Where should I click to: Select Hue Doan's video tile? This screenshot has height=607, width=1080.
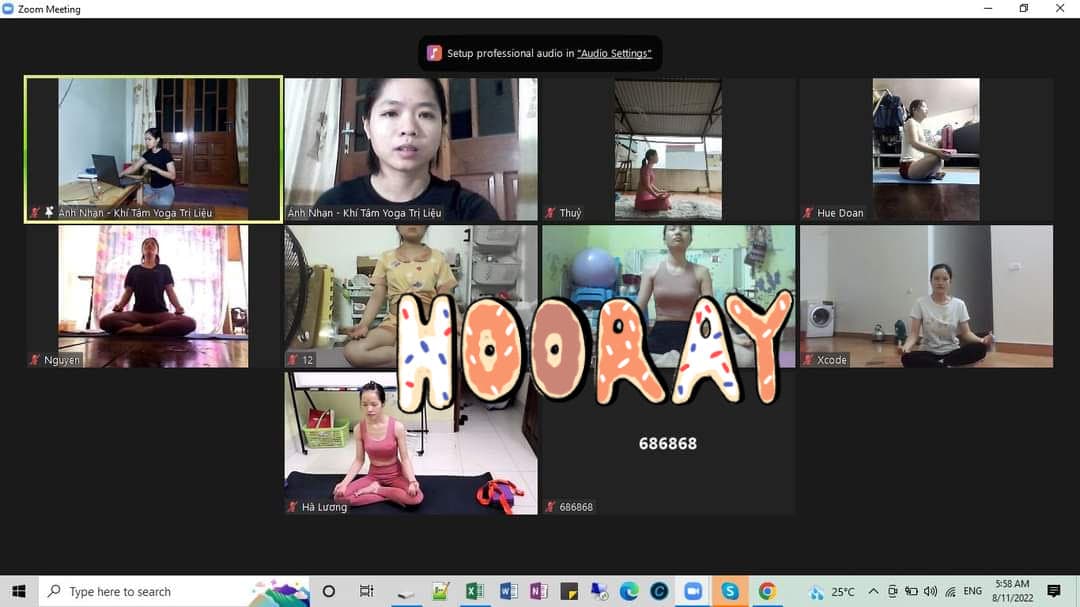coord(926,150)
